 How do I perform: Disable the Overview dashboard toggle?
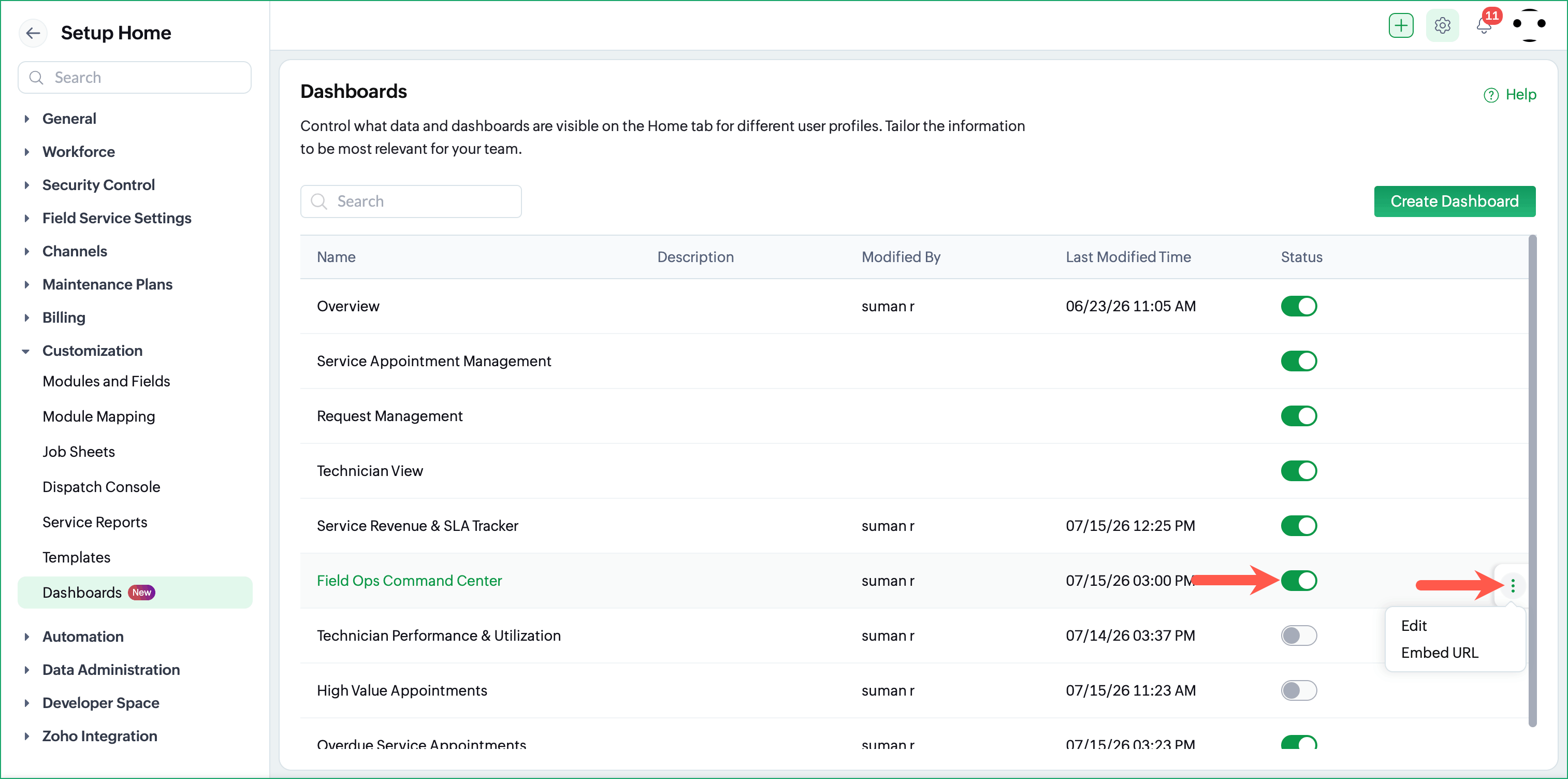click(x=1298, y=306)
